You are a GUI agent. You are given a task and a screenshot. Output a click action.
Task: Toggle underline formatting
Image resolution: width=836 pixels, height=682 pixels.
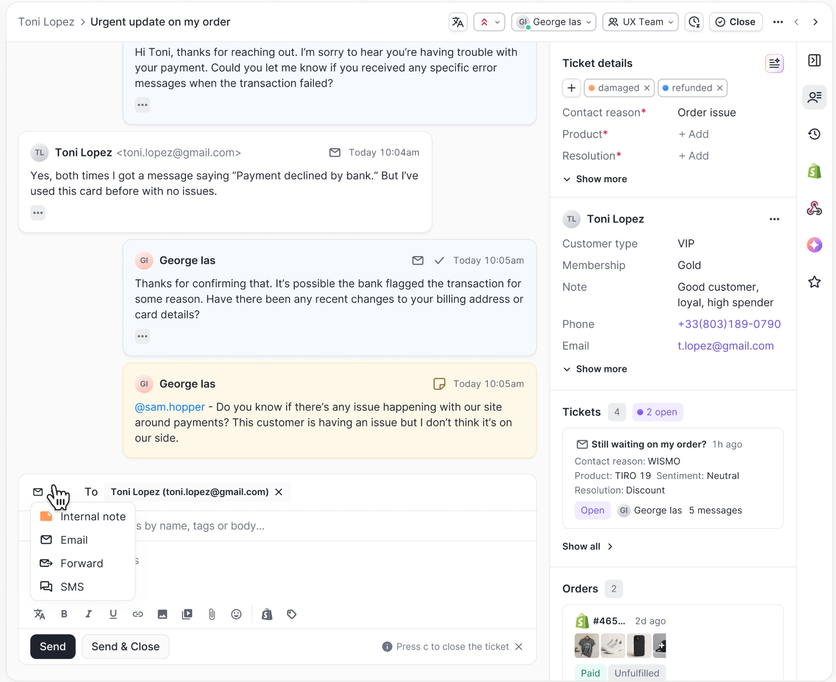pyautogui.click(x=113, y=614)
